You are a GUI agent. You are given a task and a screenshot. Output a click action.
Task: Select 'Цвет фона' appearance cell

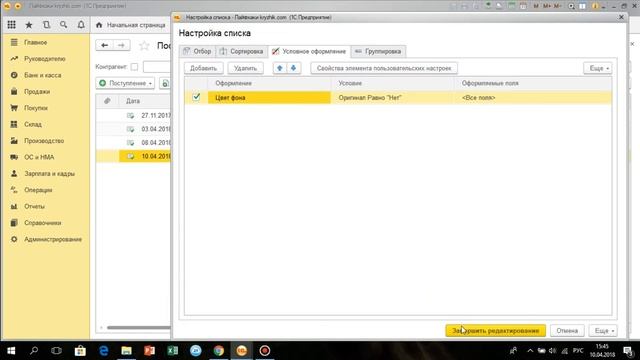coord(269,98)
